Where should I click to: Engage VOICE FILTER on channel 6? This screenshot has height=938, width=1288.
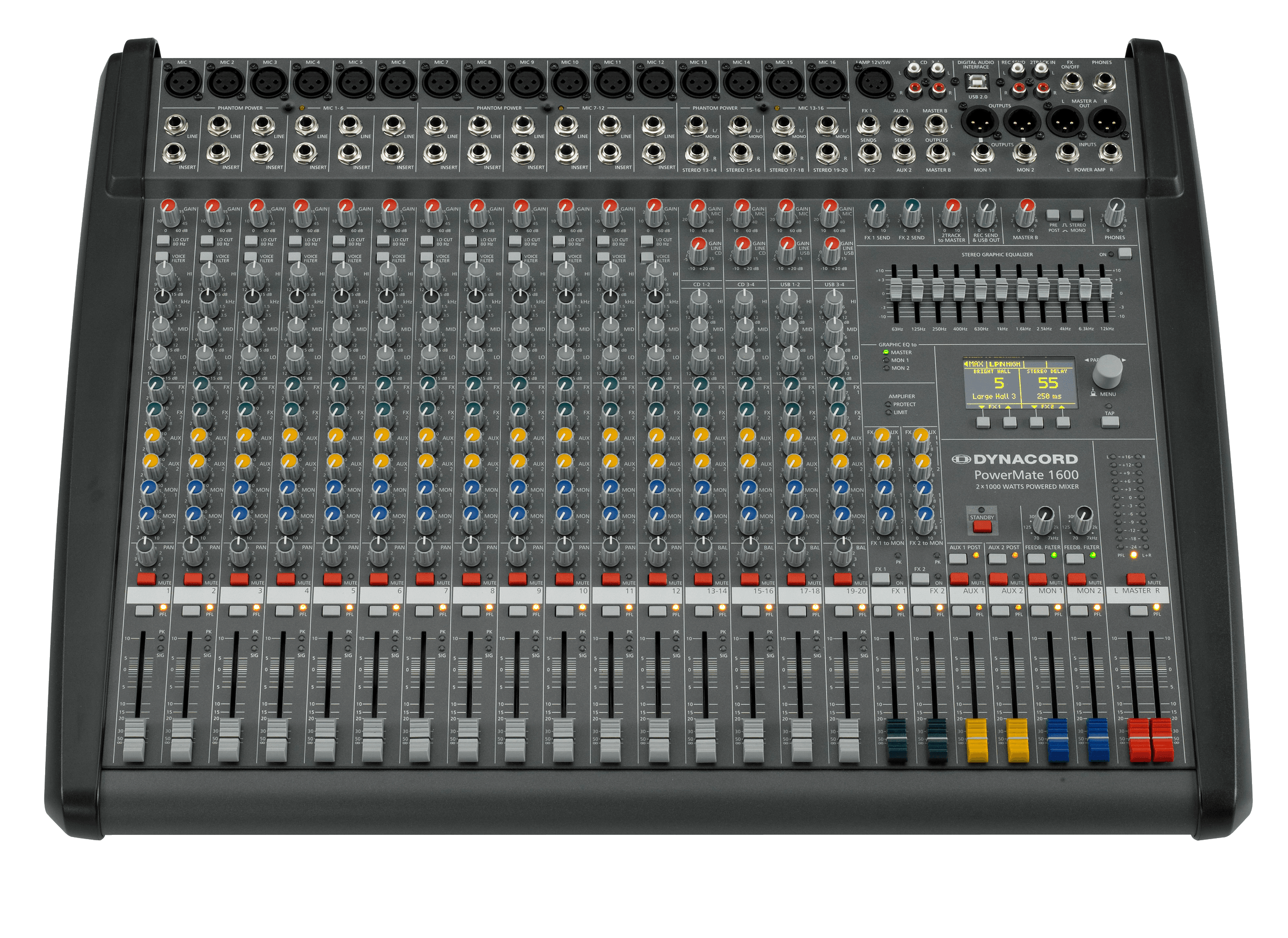coord(382,257)
